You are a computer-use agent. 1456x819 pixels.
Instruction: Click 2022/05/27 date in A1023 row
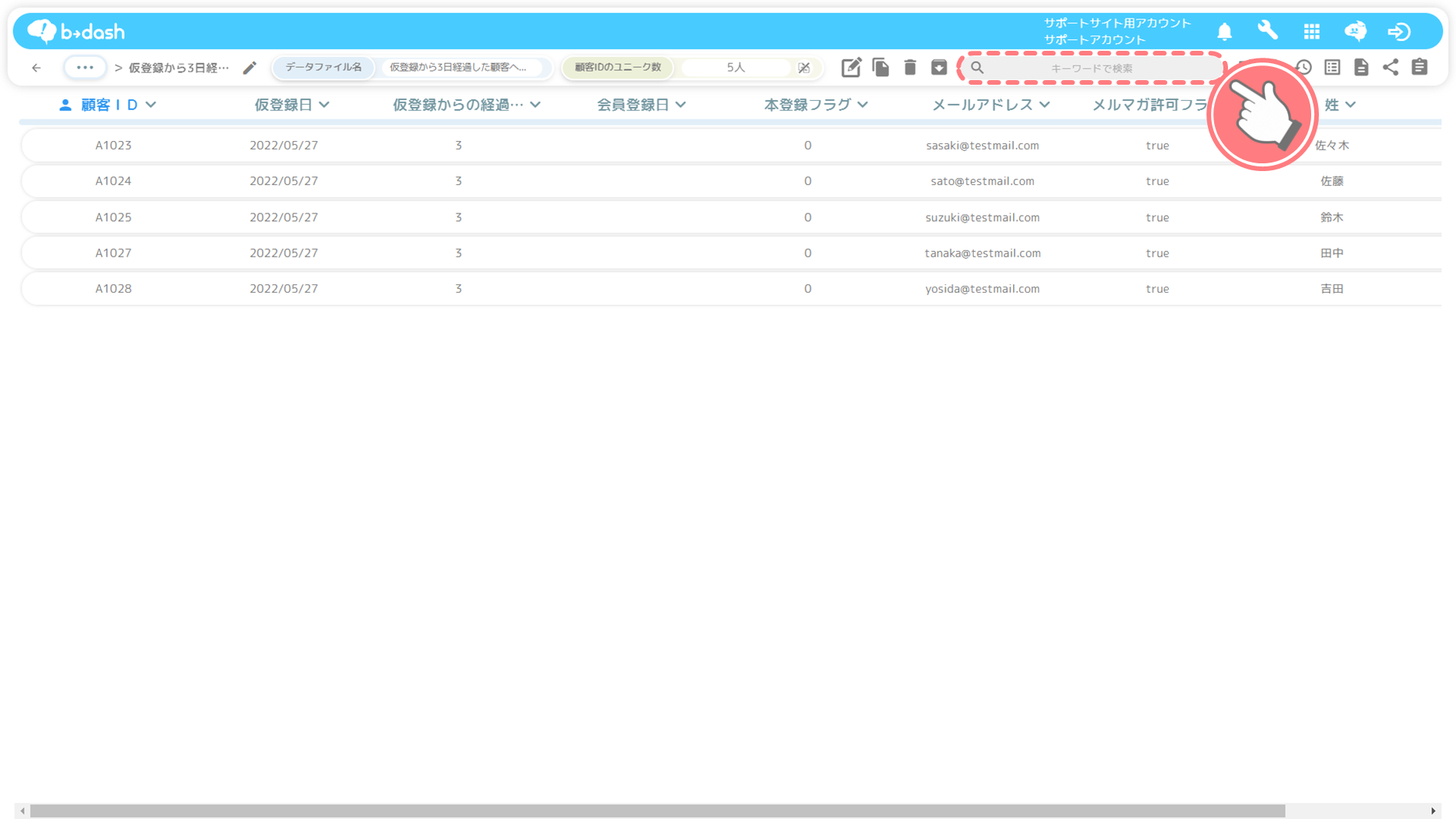coord(283,145)
